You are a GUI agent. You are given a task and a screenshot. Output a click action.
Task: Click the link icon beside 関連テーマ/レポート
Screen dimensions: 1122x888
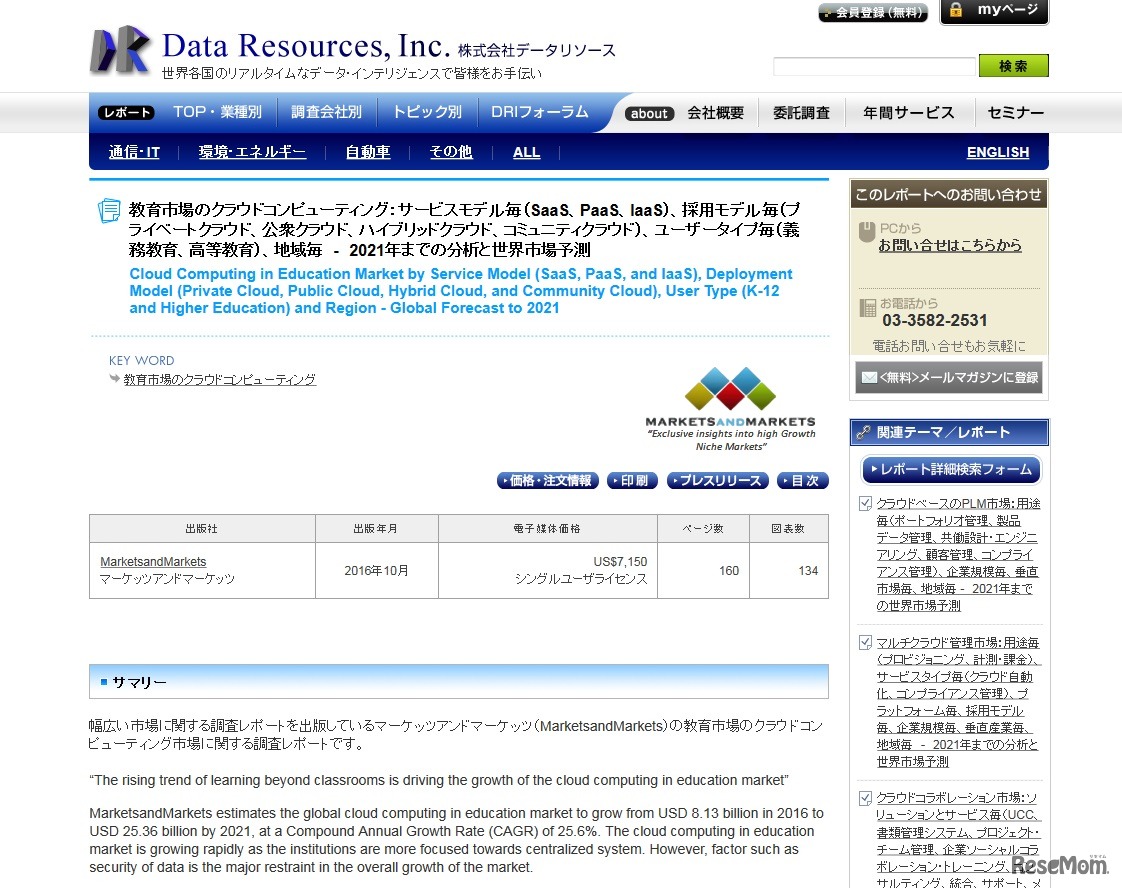(x=864, y=432)
